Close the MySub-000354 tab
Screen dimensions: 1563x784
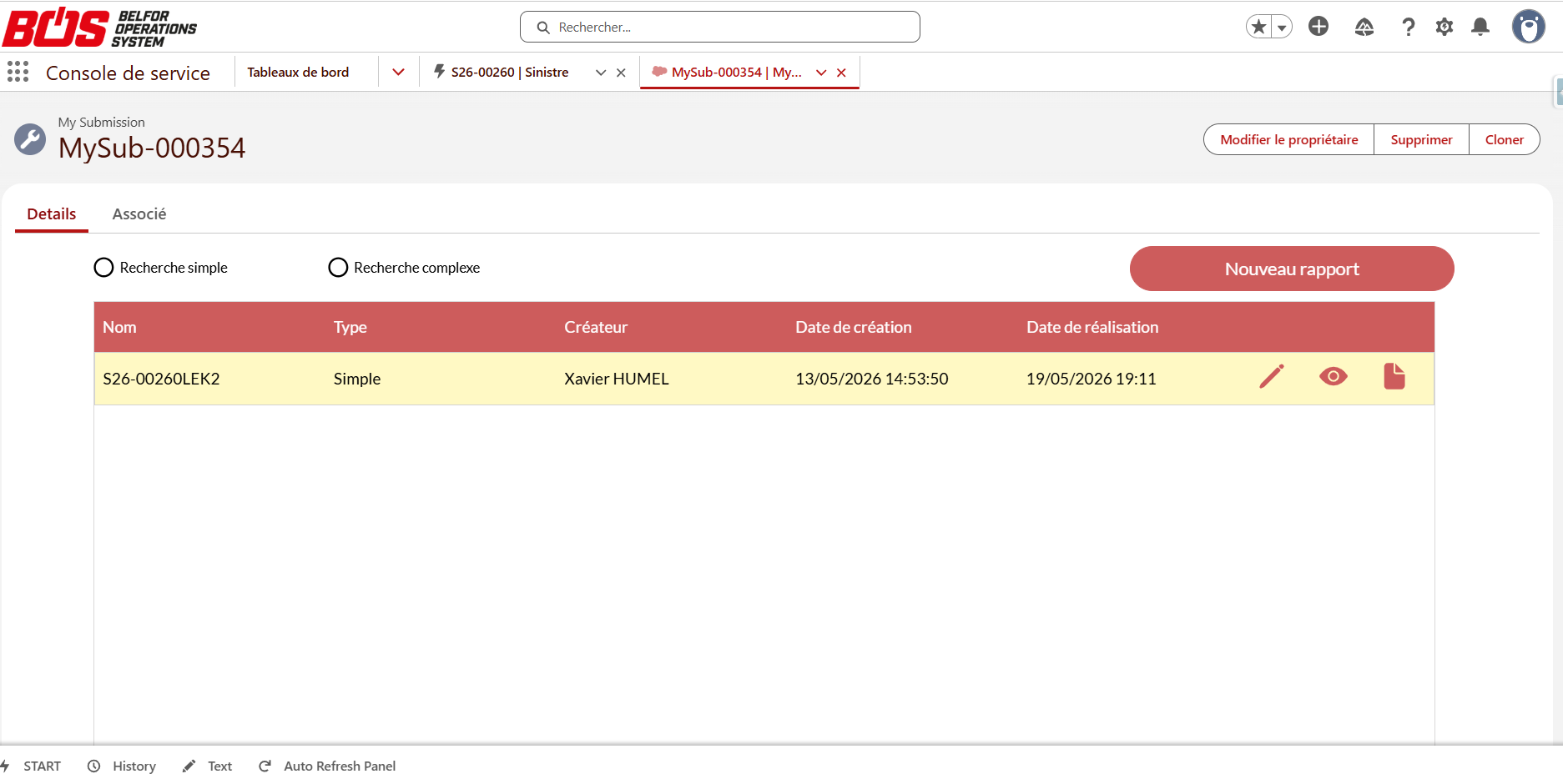pos(841,73)
